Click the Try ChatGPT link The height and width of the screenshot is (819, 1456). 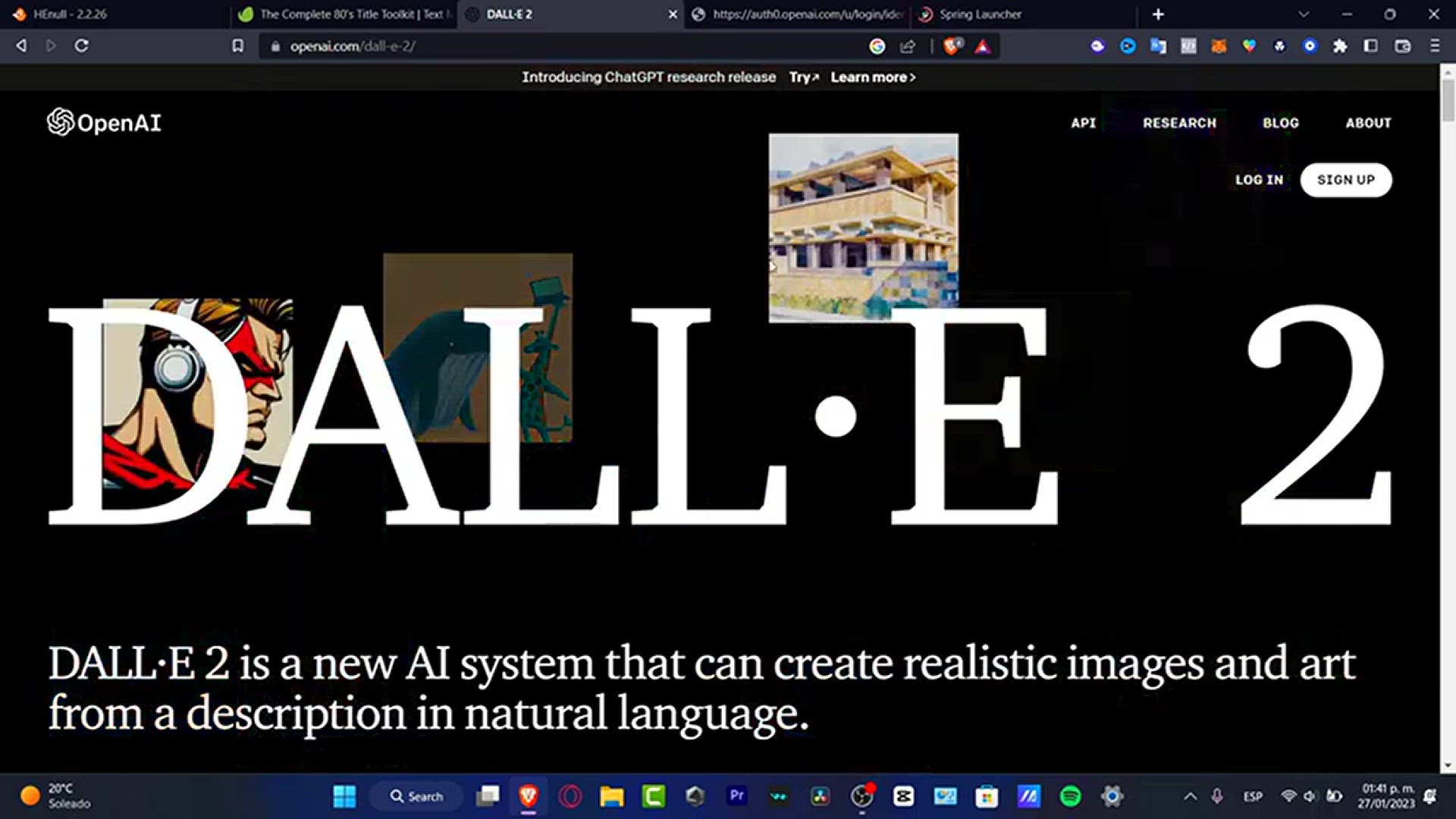[804, 77]
